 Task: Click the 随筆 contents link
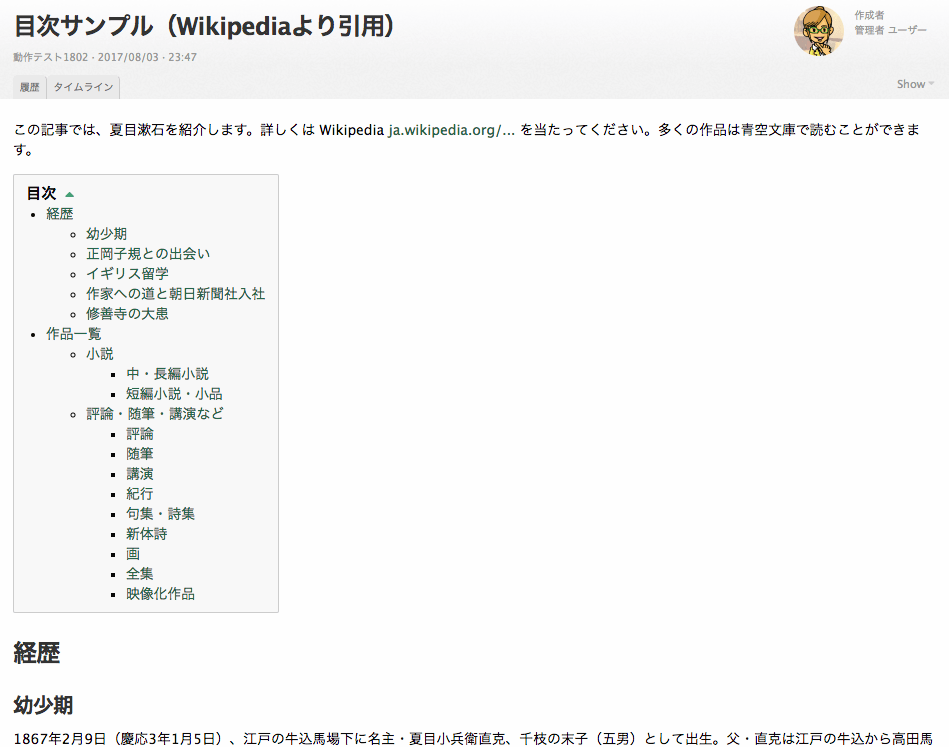[140, 453]
